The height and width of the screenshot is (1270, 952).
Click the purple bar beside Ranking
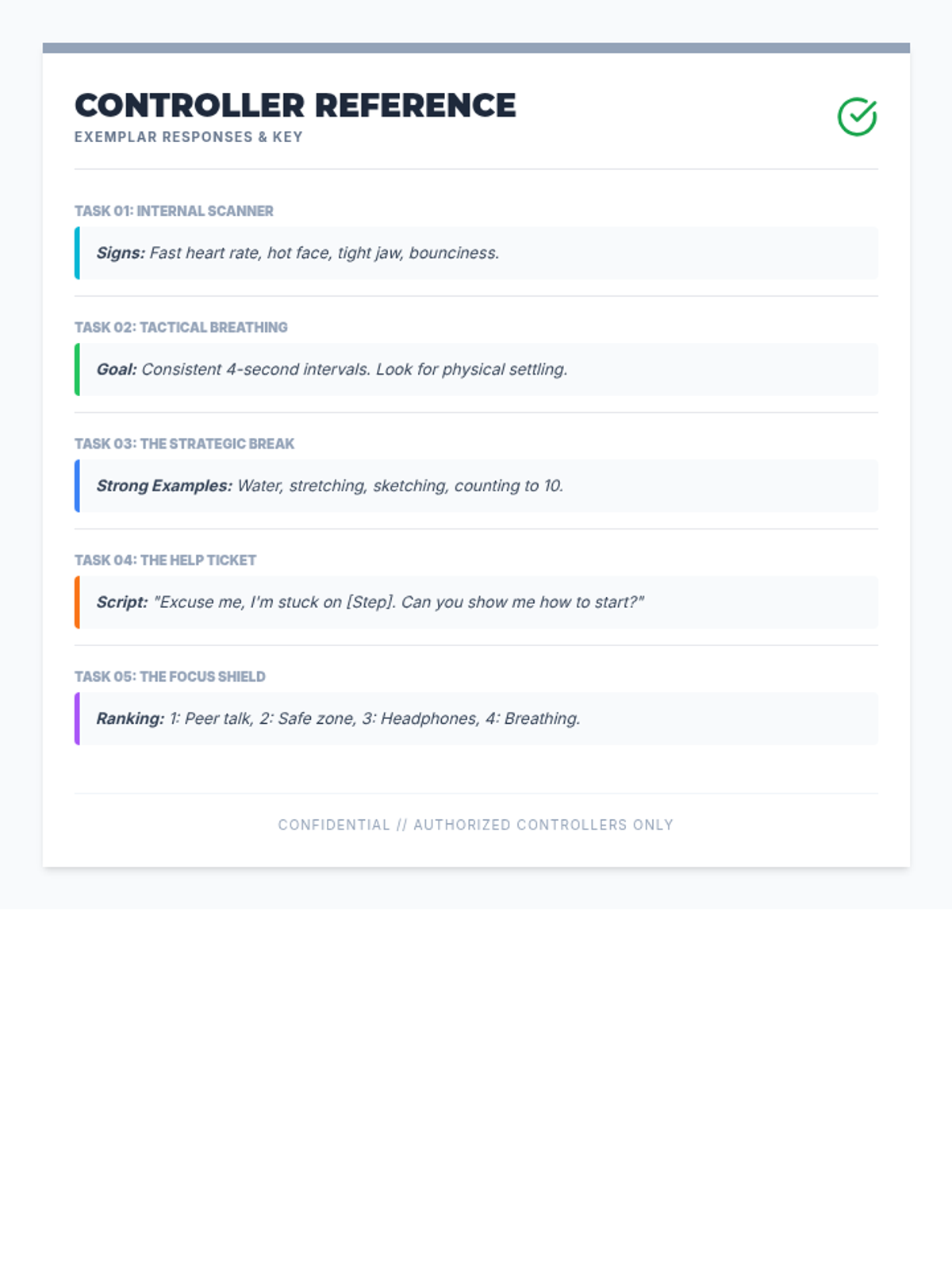coord(77,719)
